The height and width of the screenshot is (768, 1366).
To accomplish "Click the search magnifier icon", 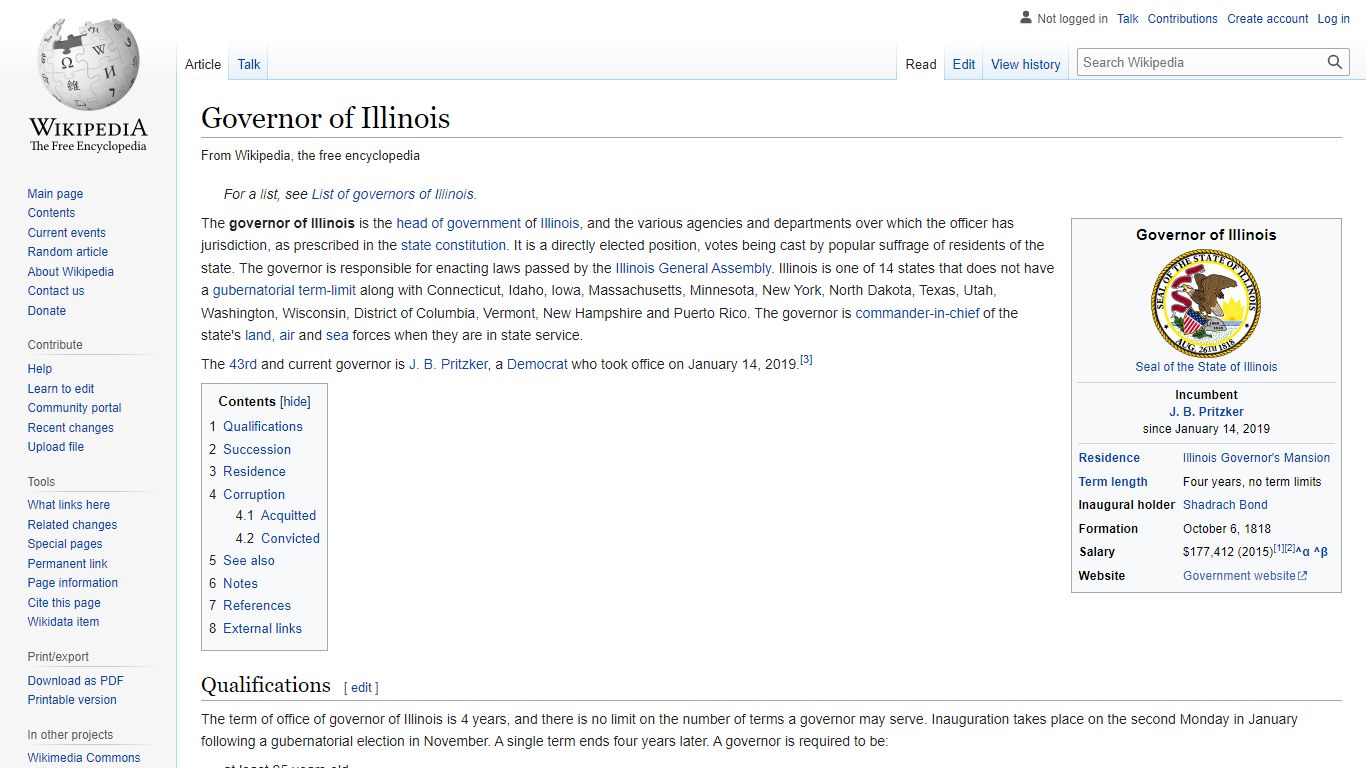I will click(x=1335, y=62).
